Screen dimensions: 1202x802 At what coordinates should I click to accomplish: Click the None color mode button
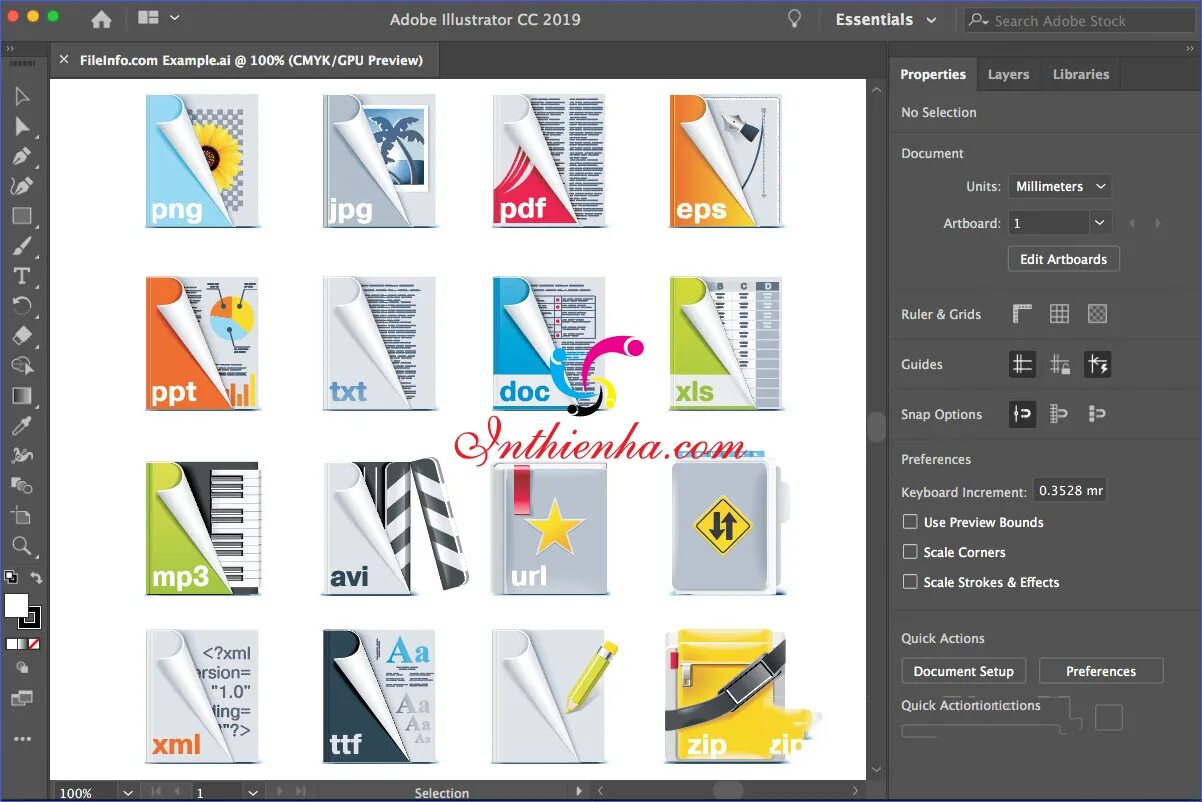coord(34,644)
